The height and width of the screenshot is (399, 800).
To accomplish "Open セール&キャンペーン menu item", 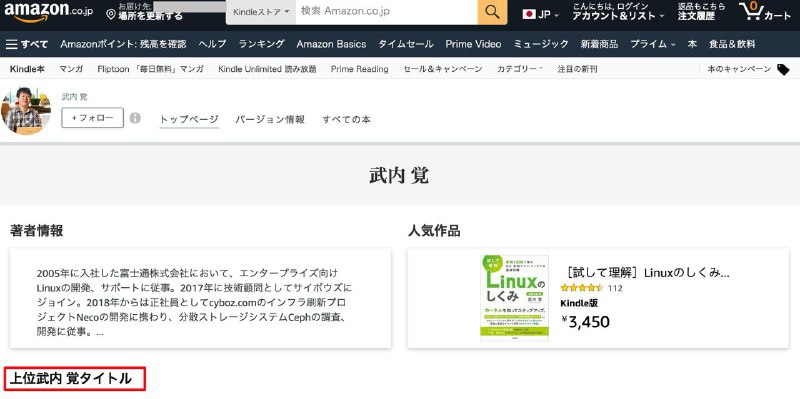I will (x=442, y=69).
